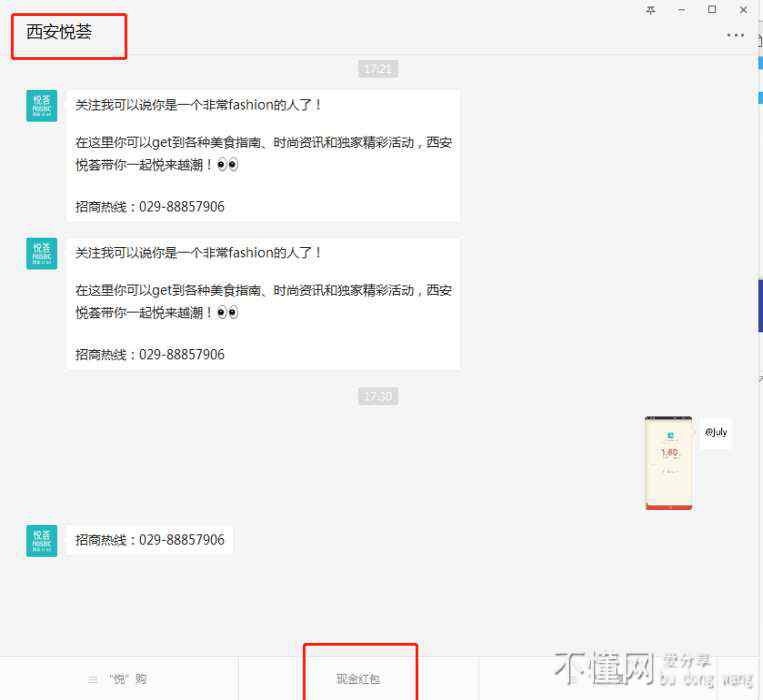Click the avatar next to the last hotline message
Image resolution: width=763 pixels, height=700 pixels.
pos(41,541)
